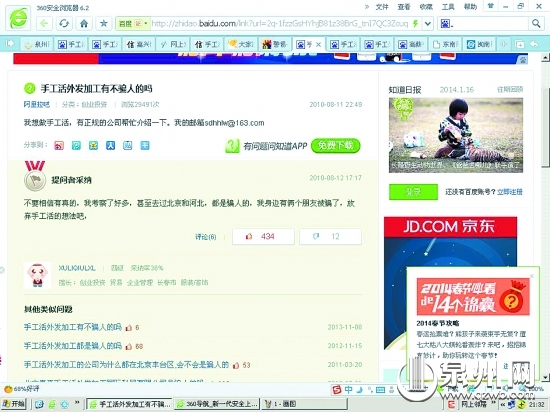550x412 pixels.
Task: Open the Windows 开始 start button
Action: (14, 404)
